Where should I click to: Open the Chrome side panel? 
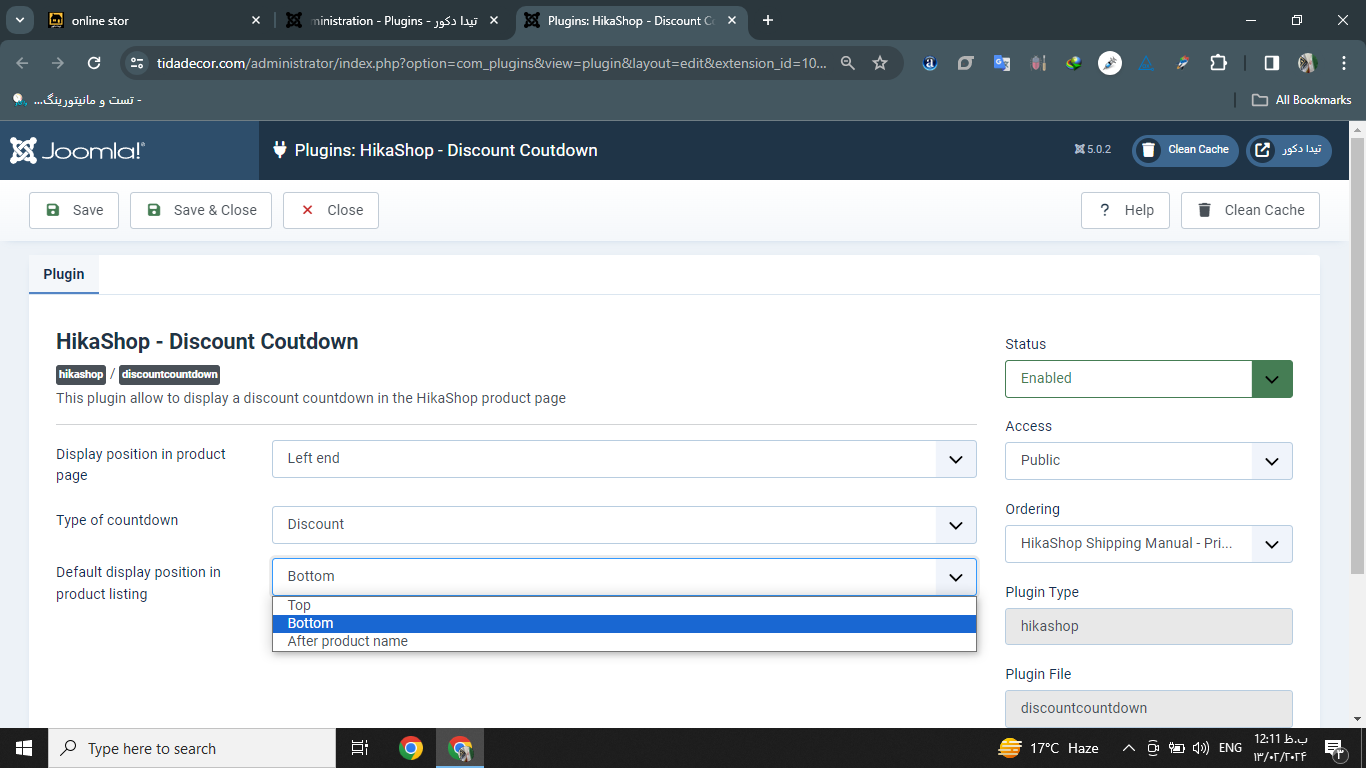tap(1271, 63)
